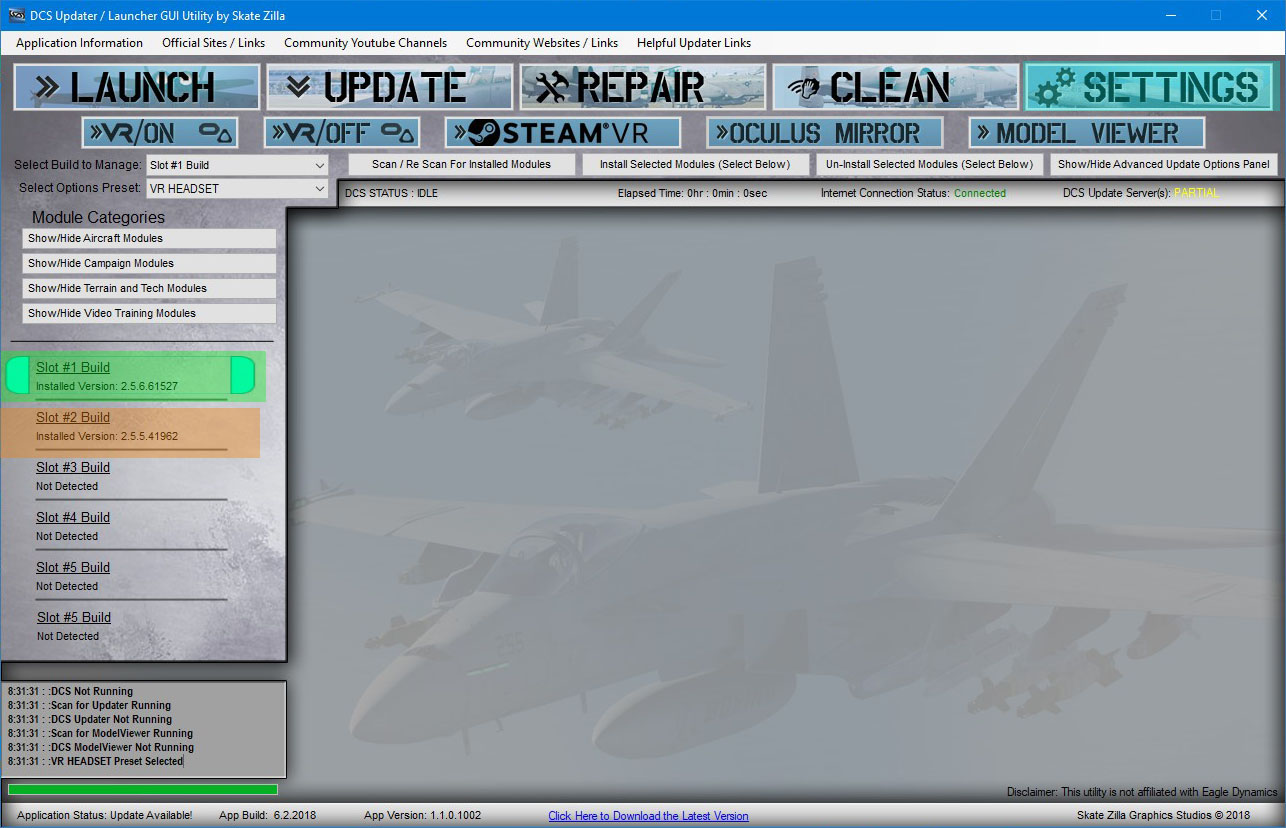Viewport: 1286px width, 828px height.
Task: Click 'PARTIAL' update server status
Action: click(1196, 193)
